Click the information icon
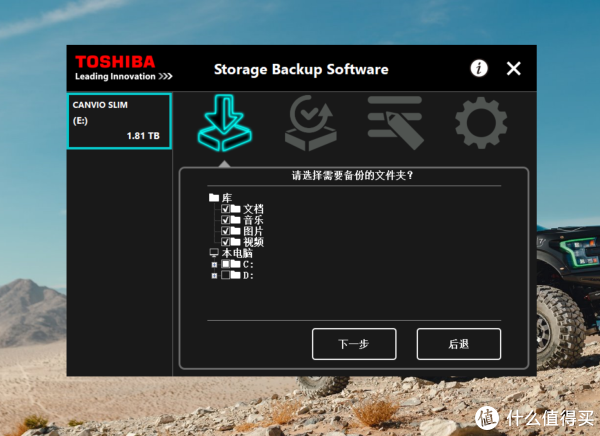Viewport: 600px width, 436px height. [479, 69]
